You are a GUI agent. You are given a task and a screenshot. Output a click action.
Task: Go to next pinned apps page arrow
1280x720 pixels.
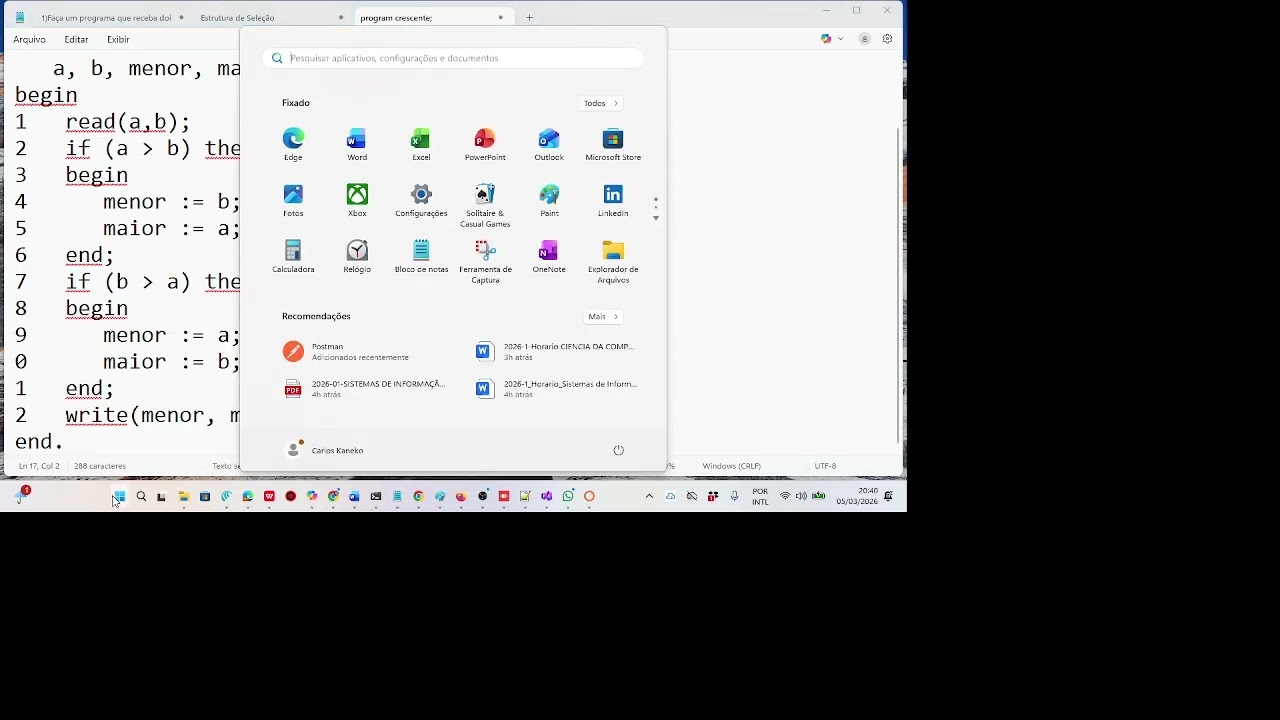point(656,218)
